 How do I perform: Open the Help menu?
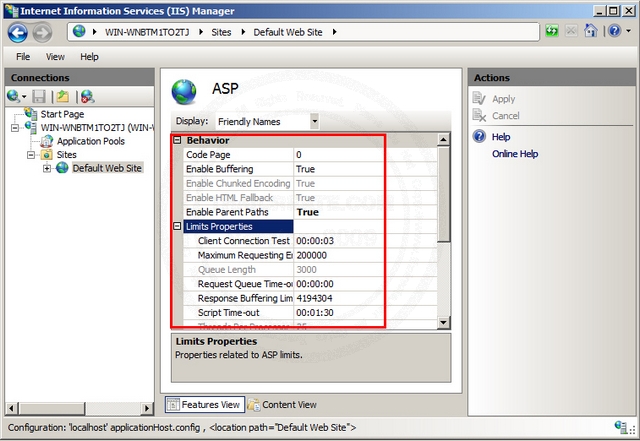pyautogui.click(x=89, y=57)
